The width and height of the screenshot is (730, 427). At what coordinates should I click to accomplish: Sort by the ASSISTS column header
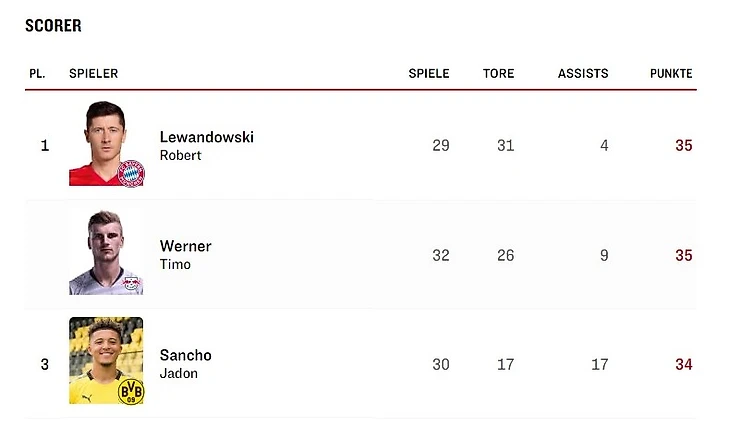coord(582,74)
